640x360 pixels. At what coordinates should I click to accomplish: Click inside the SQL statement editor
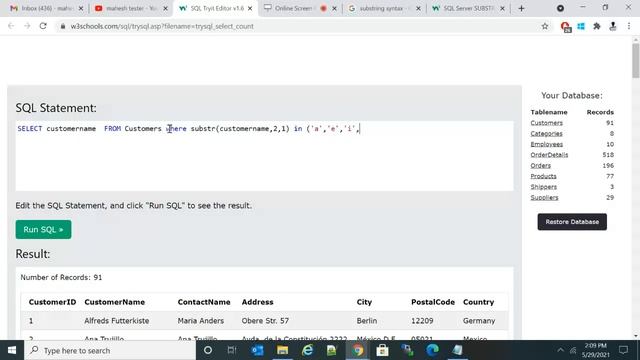264,156
